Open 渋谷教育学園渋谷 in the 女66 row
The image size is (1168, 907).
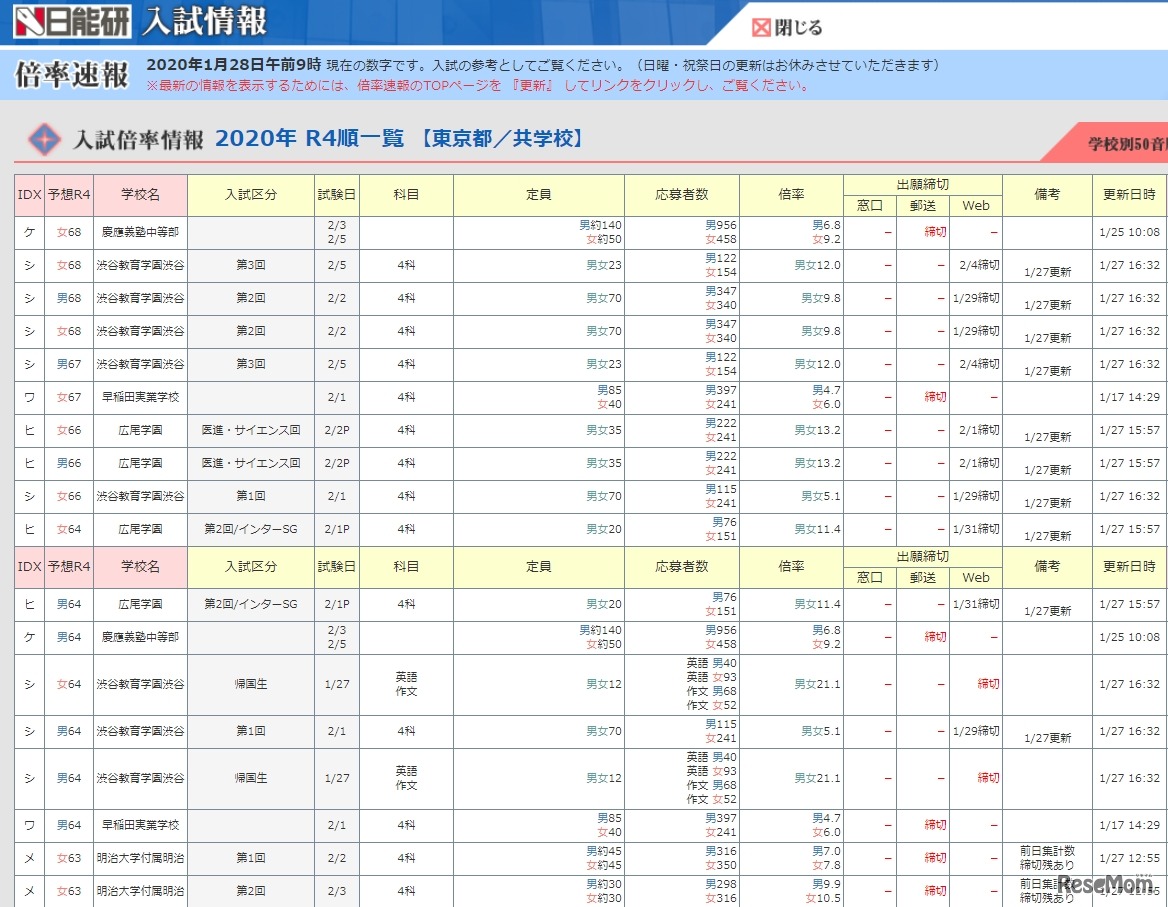coord(140,496)
